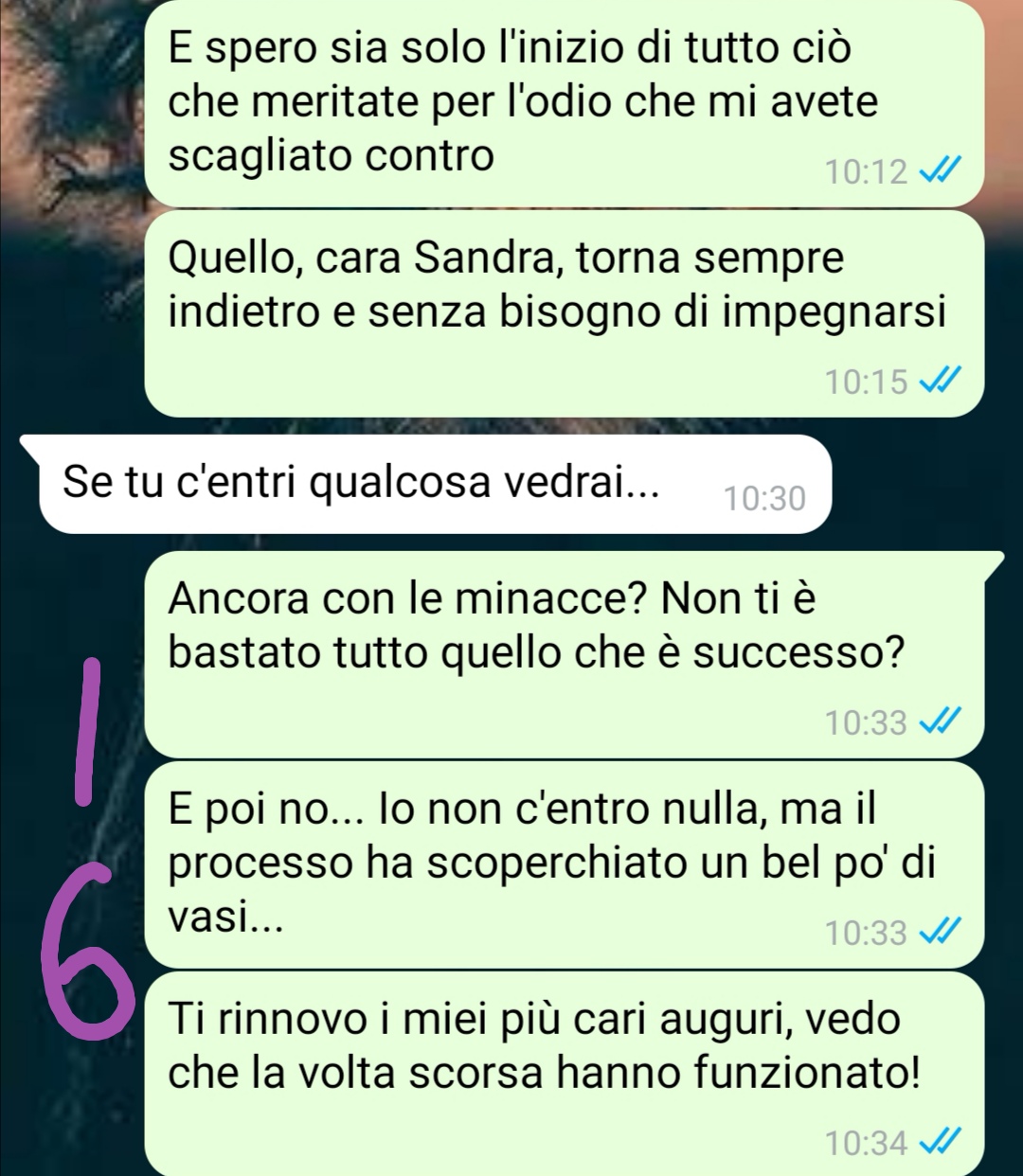Select the 'Ti rinnovo i miei più cari auguri' bubble

pyautogui.click(x=565, y=1074)
